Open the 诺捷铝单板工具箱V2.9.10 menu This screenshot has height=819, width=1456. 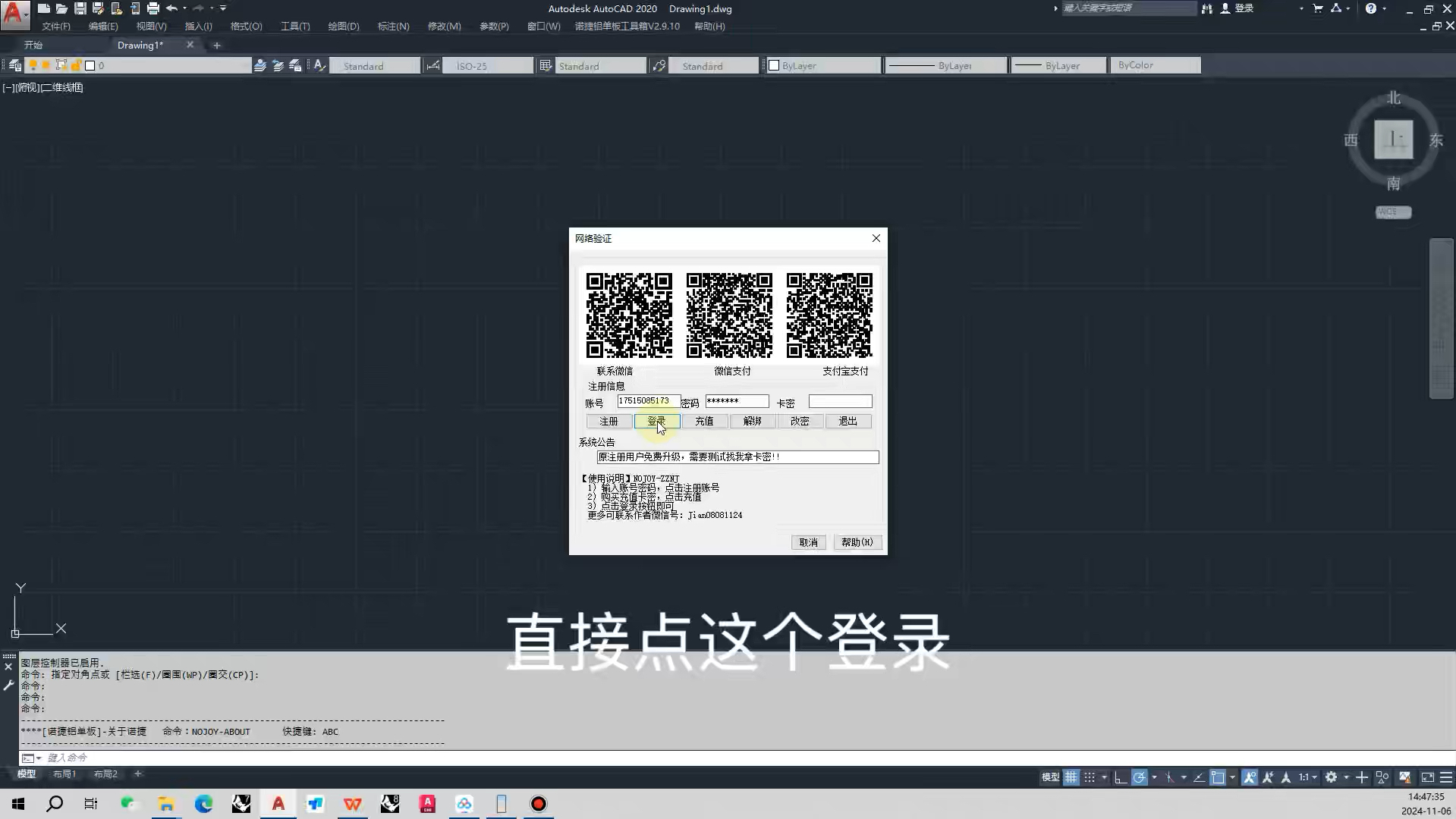[627, 26]
